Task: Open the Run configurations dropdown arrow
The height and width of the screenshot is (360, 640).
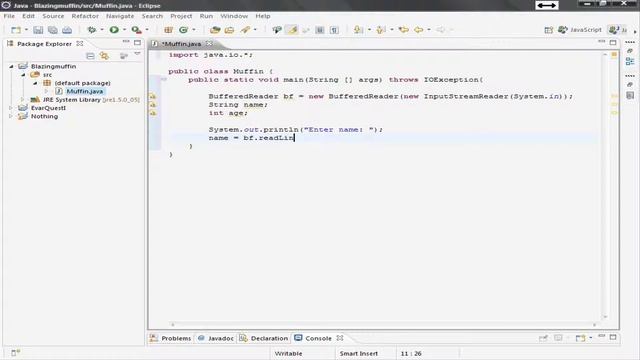Action: (124, 30)
